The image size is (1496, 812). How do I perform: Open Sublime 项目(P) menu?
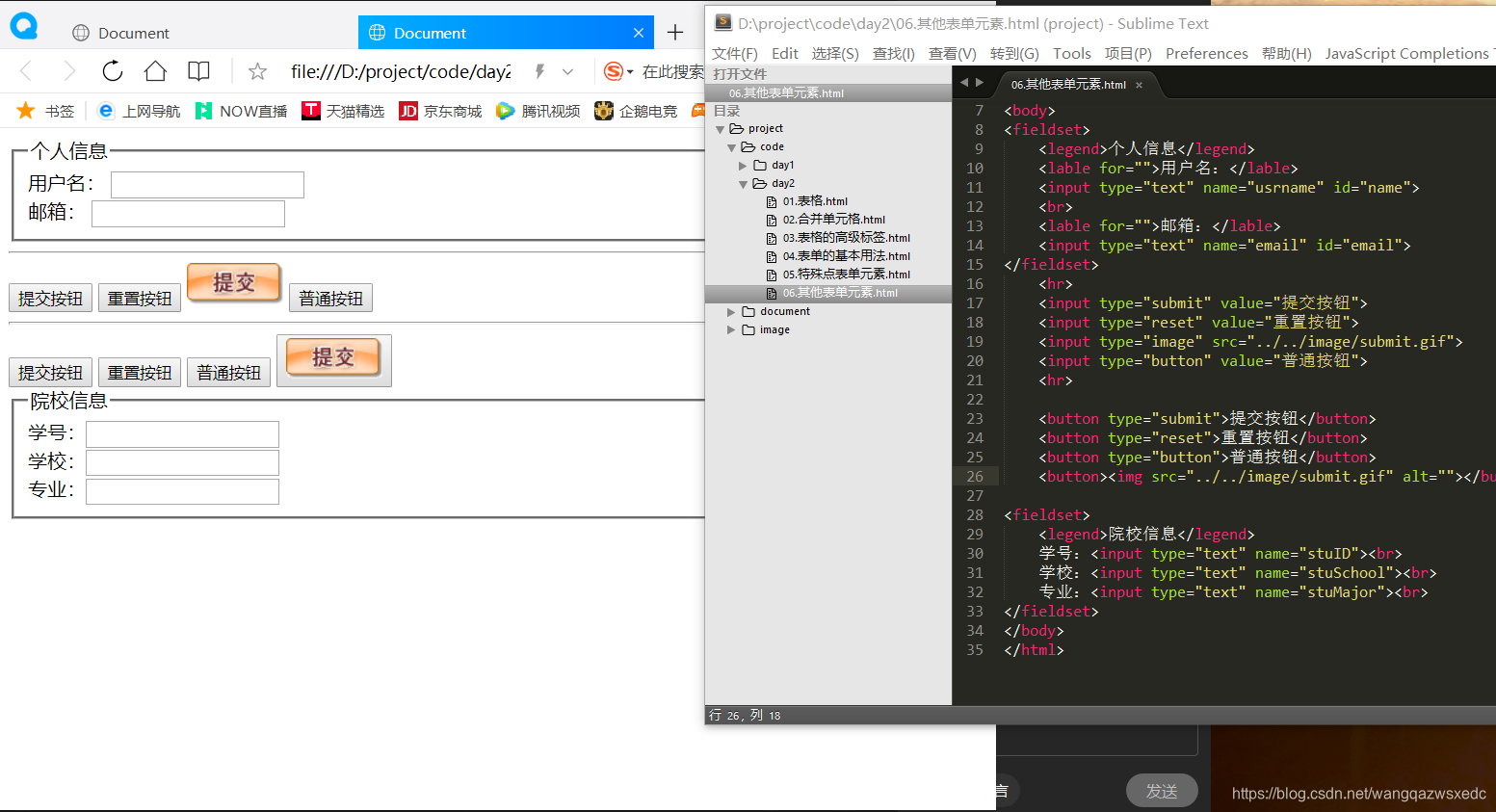click(x=1128, y=53)
